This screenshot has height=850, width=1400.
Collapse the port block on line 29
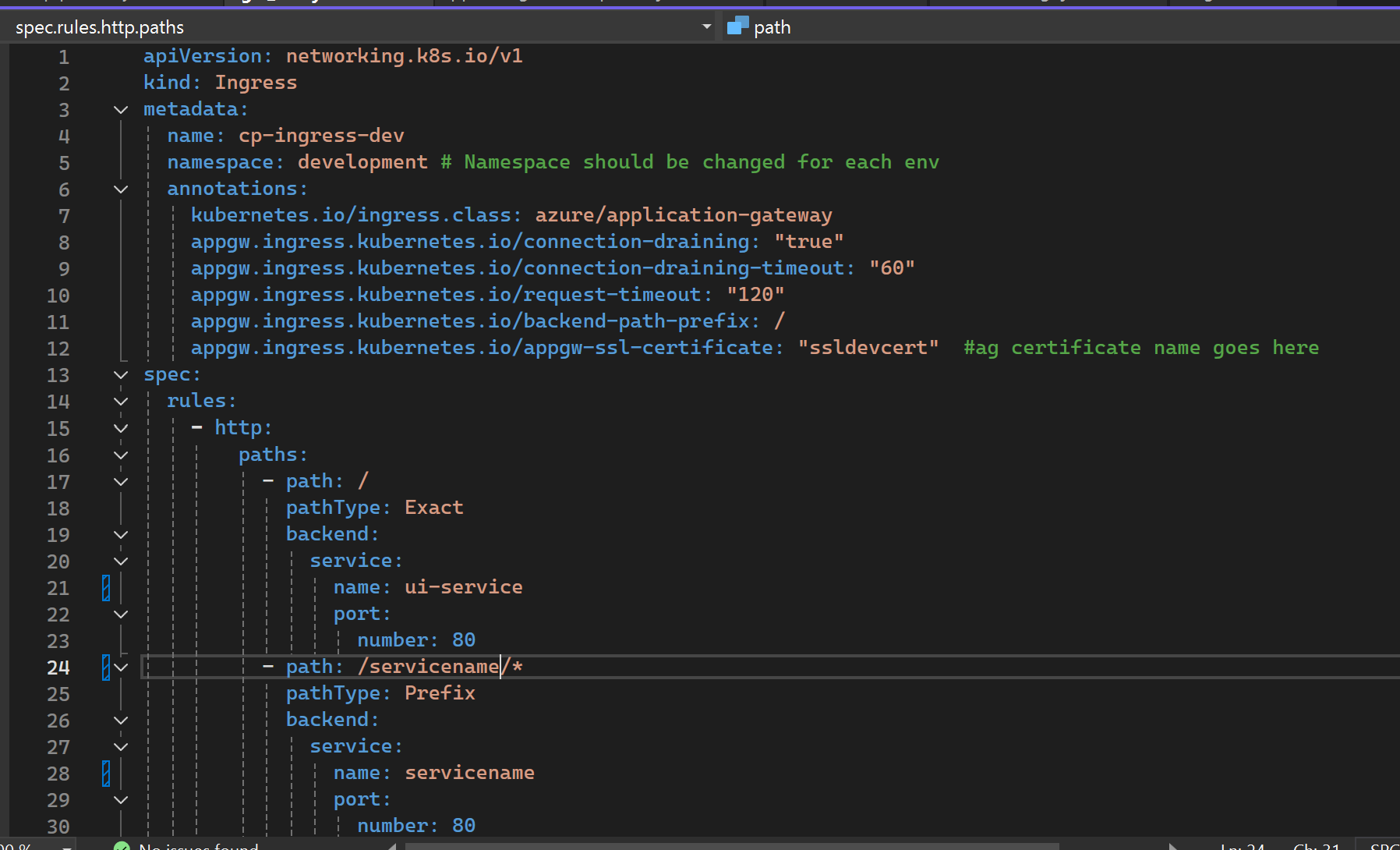coord(121,800)
